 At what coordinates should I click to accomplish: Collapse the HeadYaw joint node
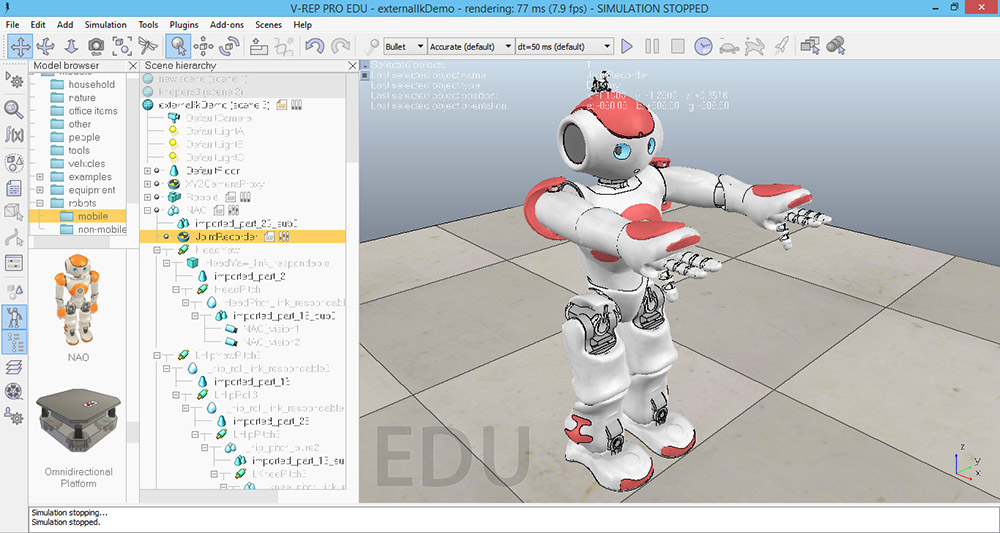(x=158, y=250)
